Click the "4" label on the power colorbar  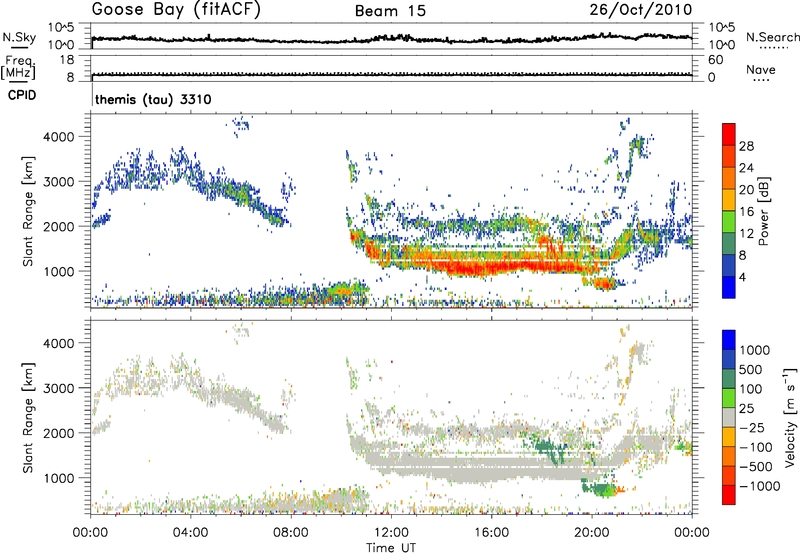742,278
